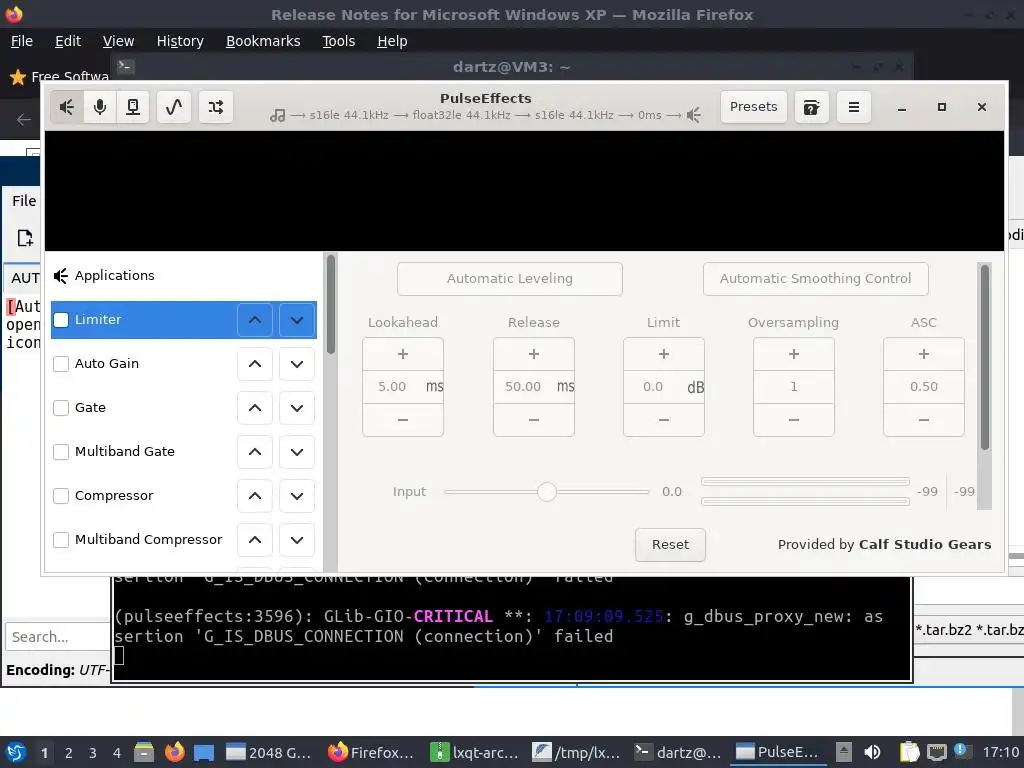Move Compressor up in the list

255,496
